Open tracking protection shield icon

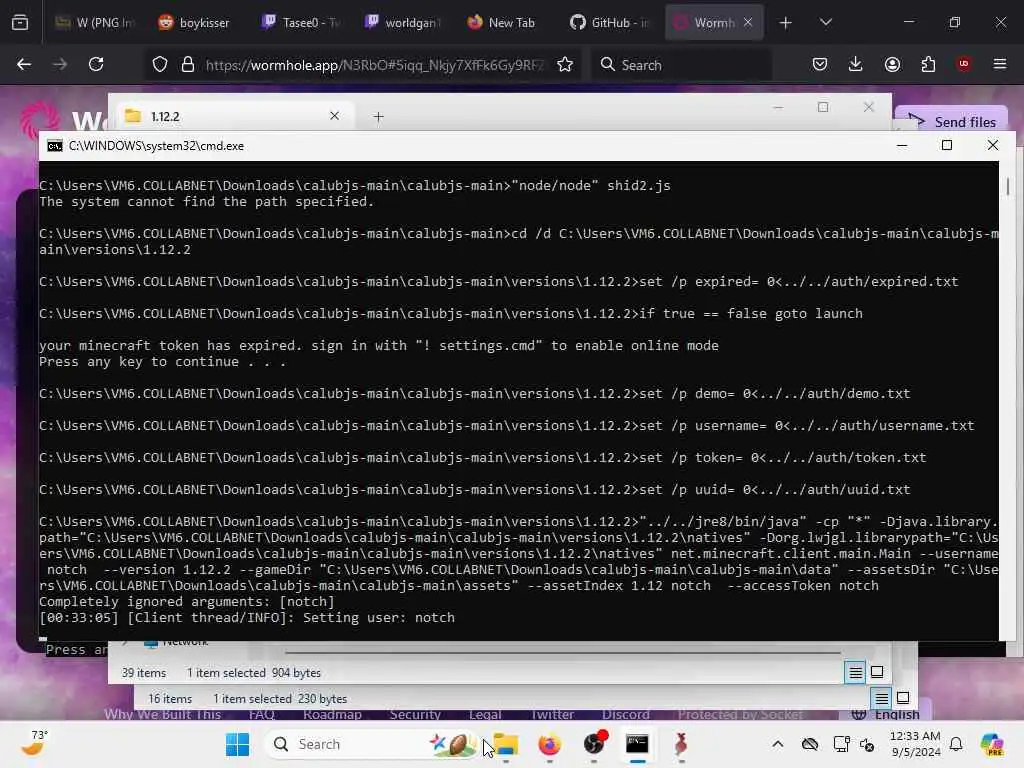pos(160,65)
